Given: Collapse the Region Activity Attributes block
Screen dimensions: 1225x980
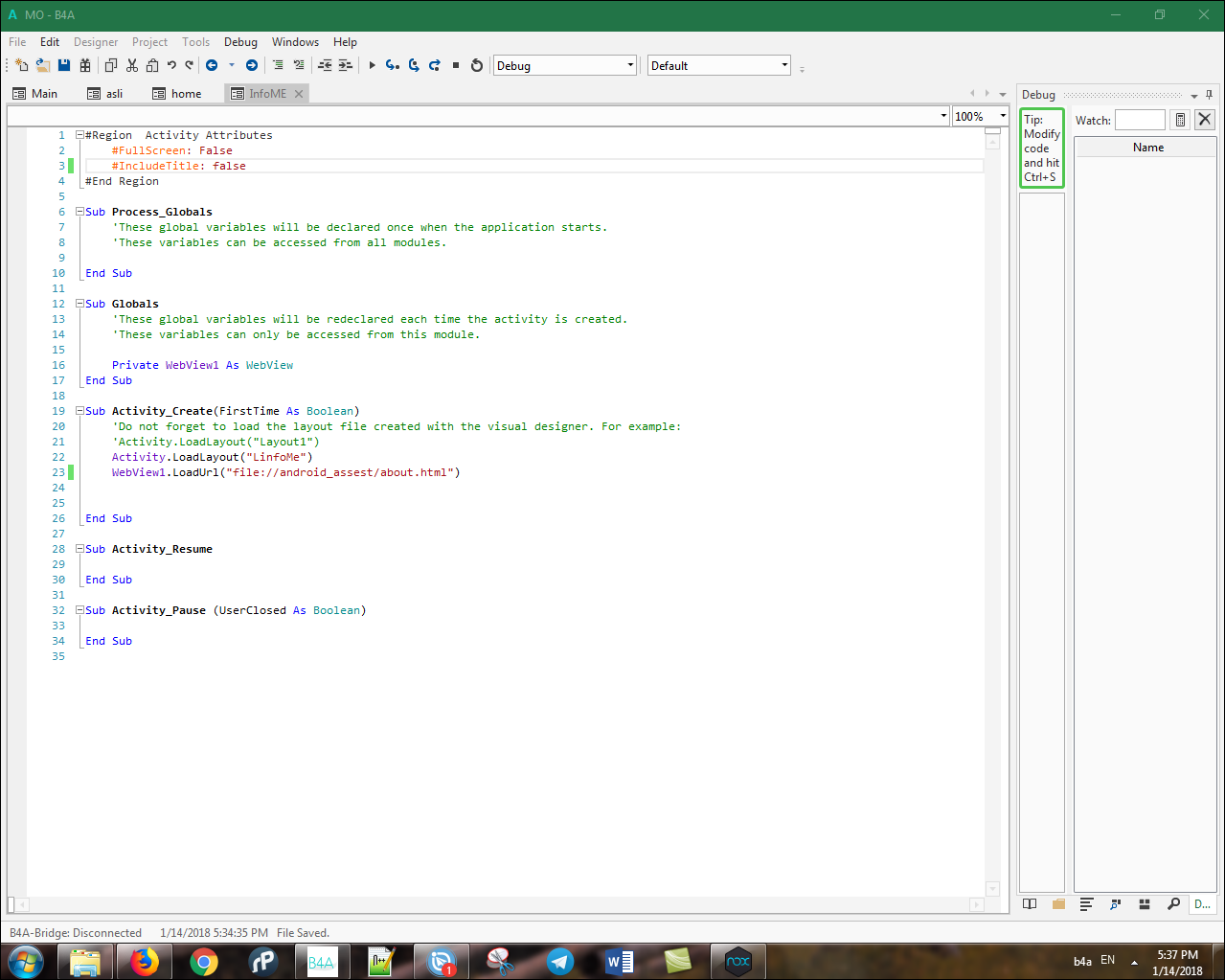Looking at the screenshot, I should click(80, 135).
